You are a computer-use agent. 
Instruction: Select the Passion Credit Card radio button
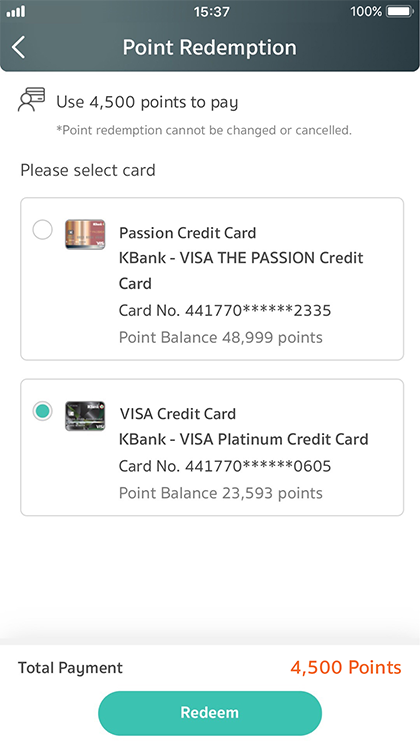tap(42, 230)
